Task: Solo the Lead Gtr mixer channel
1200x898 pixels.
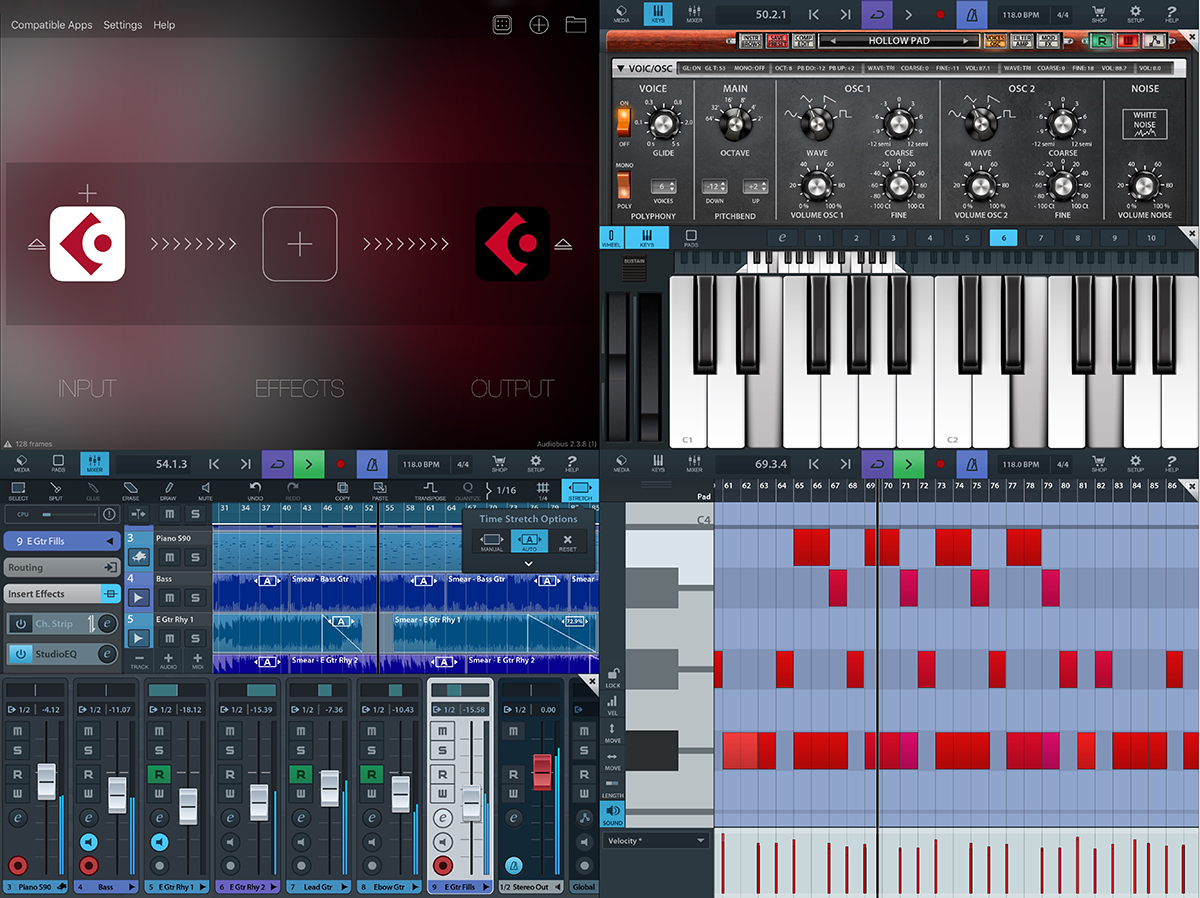Action: point(303,750)
